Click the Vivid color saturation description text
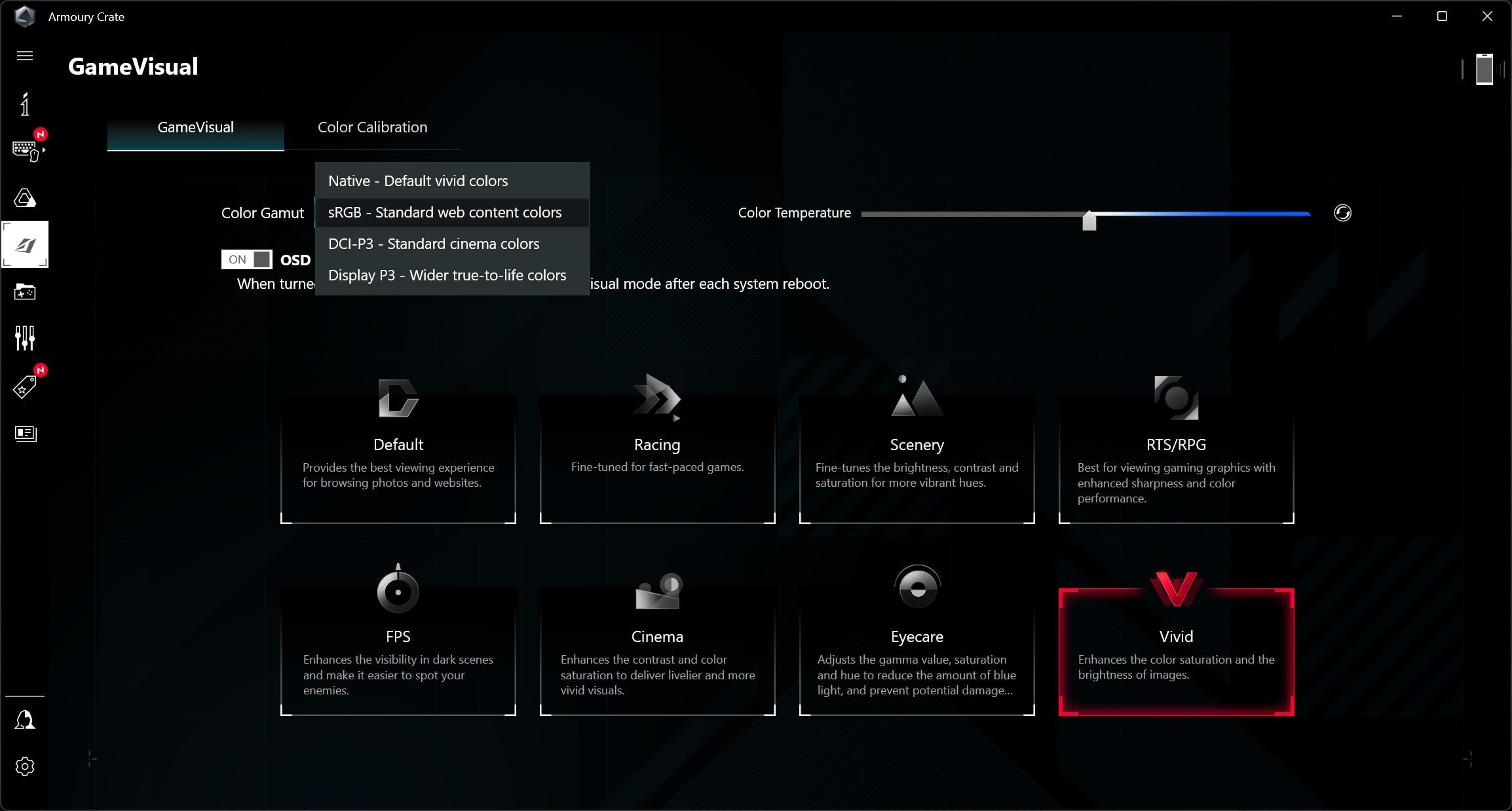Viewport: 1512px width, 811px height. [x=1176, y=667]
